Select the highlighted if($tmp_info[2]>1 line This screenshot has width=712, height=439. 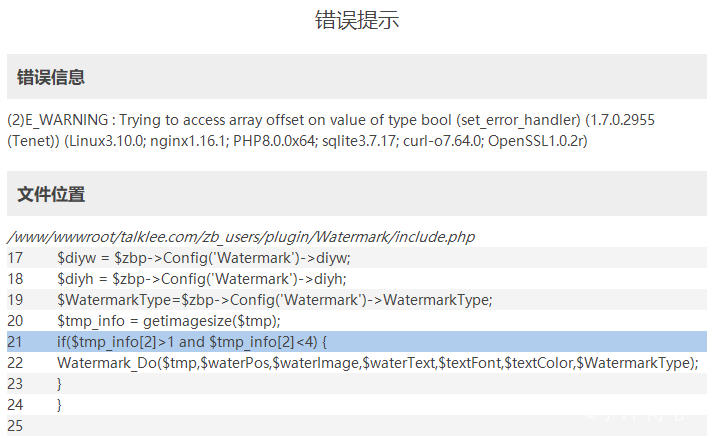[199, 342]
